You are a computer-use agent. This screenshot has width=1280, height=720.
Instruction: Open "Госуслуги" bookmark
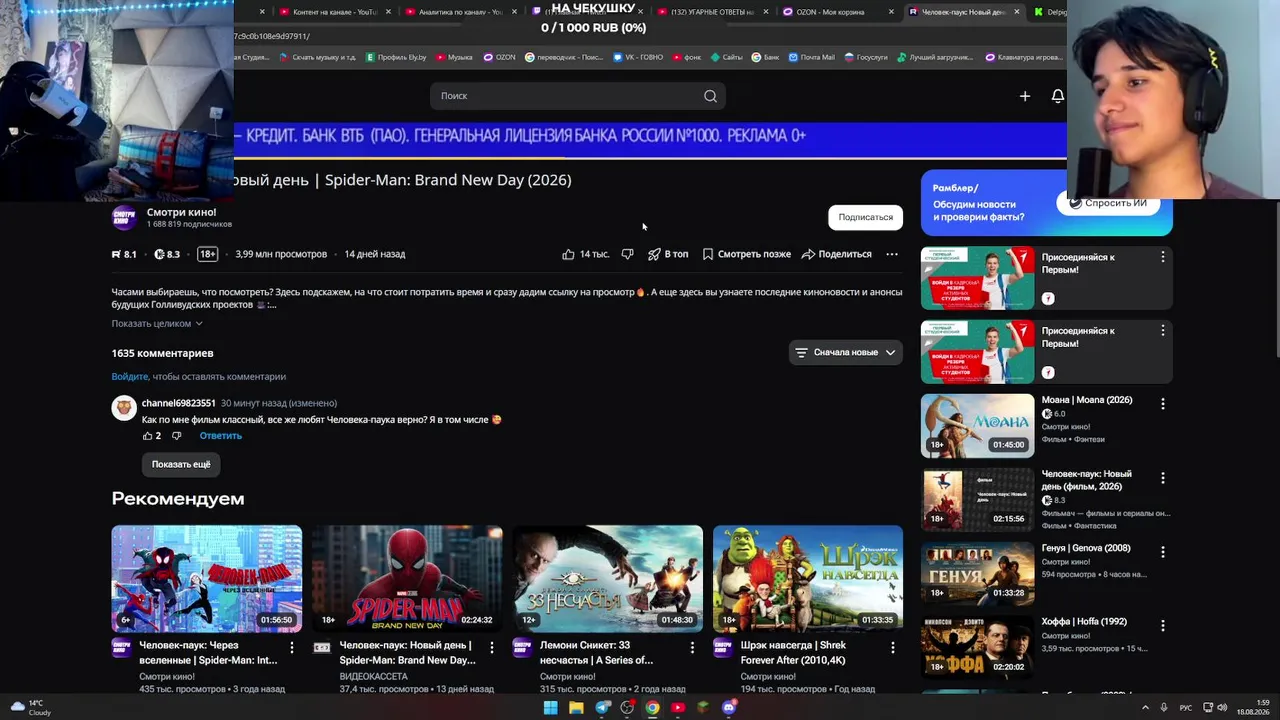tap(866, 57)
